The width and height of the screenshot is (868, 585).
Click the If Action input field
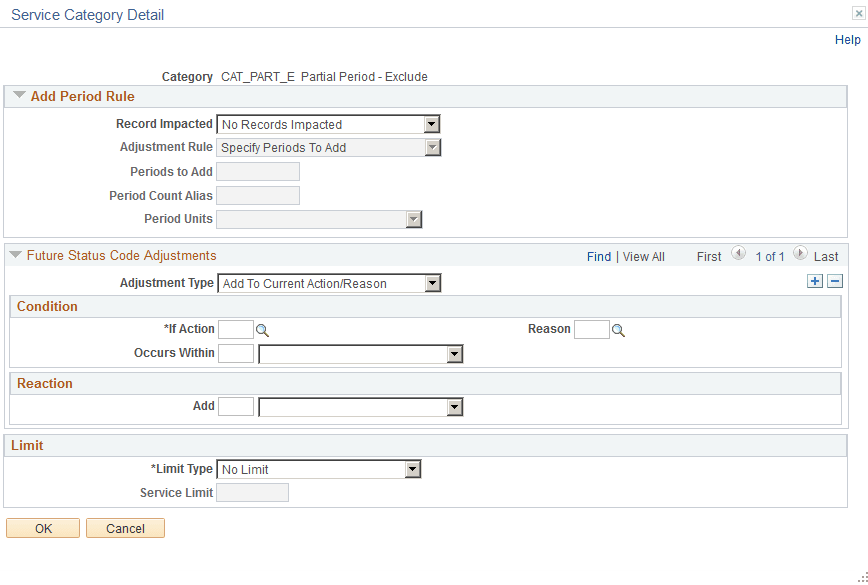(x=235, y=330)
